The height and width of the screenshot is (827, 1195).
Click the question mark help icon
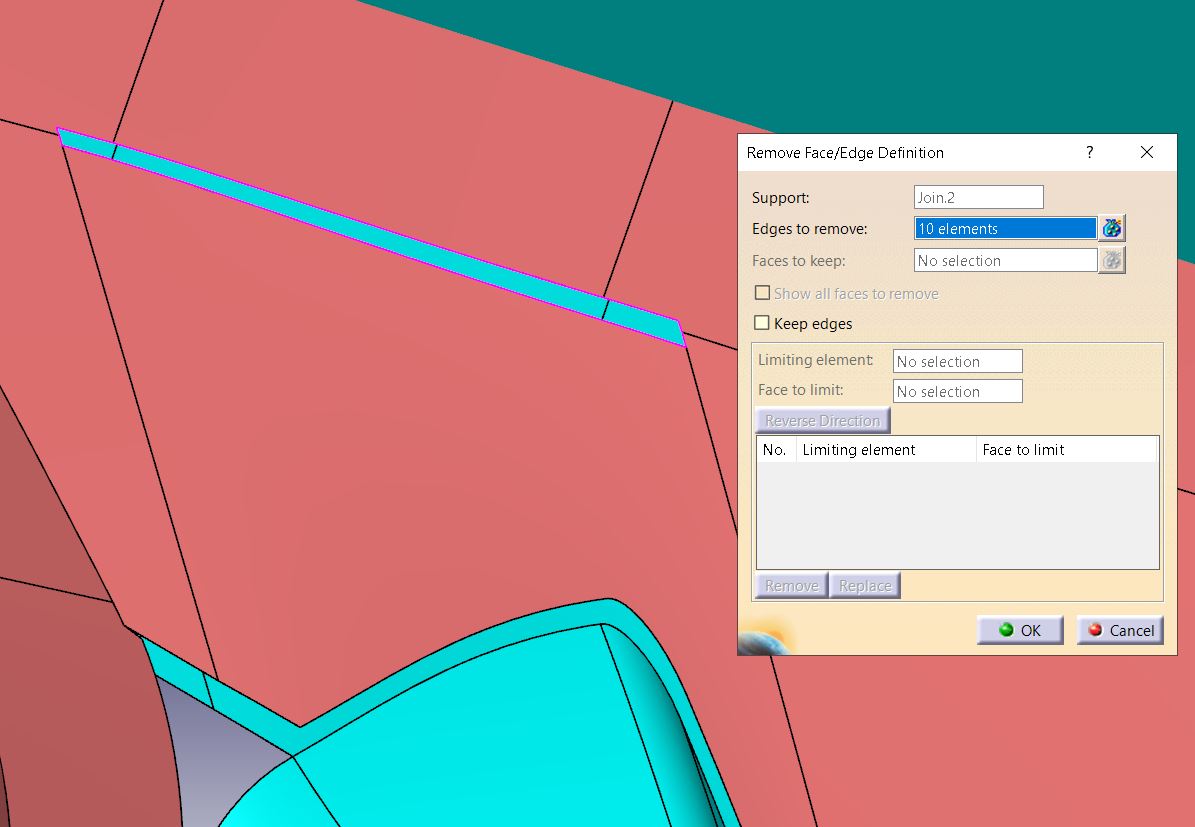coord(1089,152)
